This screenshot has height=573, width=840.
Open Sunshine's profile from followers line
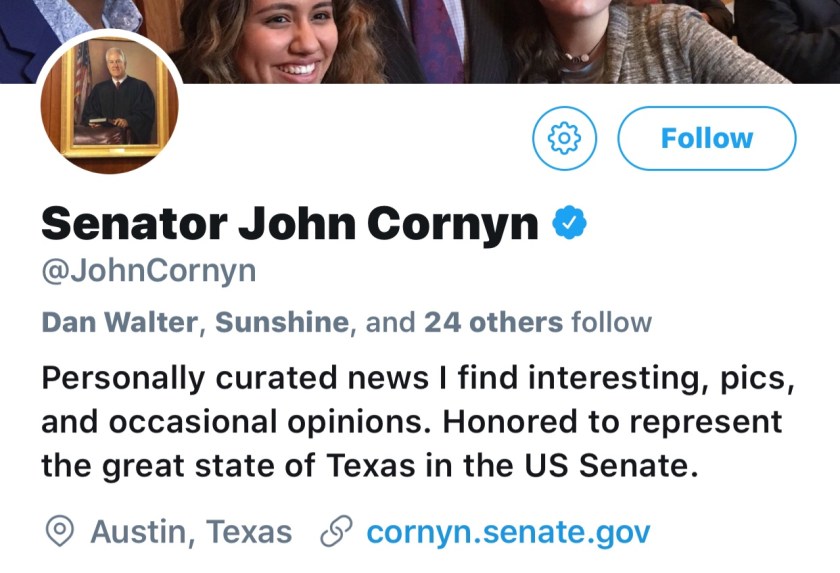click(x=282, y=323)
